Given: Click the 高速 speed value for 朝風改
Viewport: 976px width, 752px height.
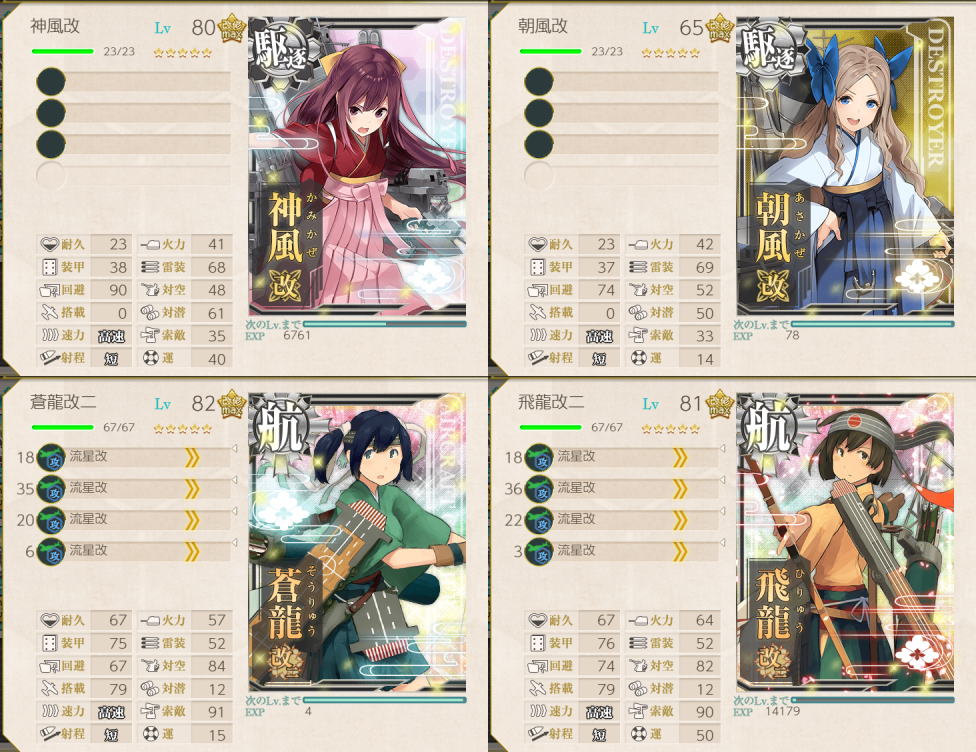Looking at the screenshot, I should point(599,336).
